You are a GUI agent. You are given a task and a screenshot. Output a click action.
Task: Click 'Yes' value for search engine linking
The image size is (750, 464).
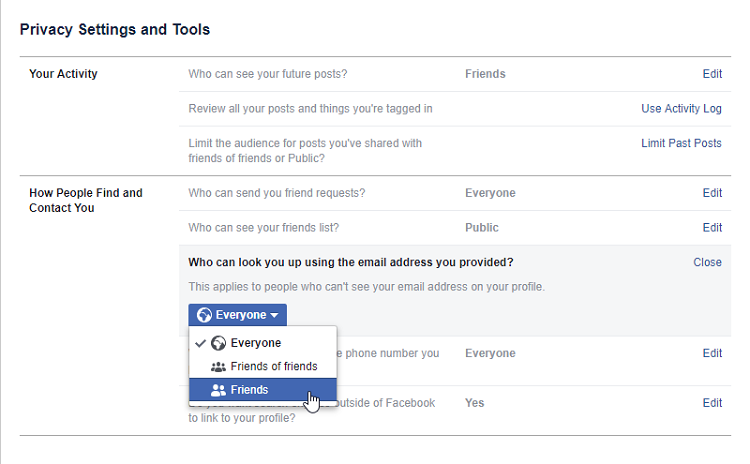[x=474, y=403]
